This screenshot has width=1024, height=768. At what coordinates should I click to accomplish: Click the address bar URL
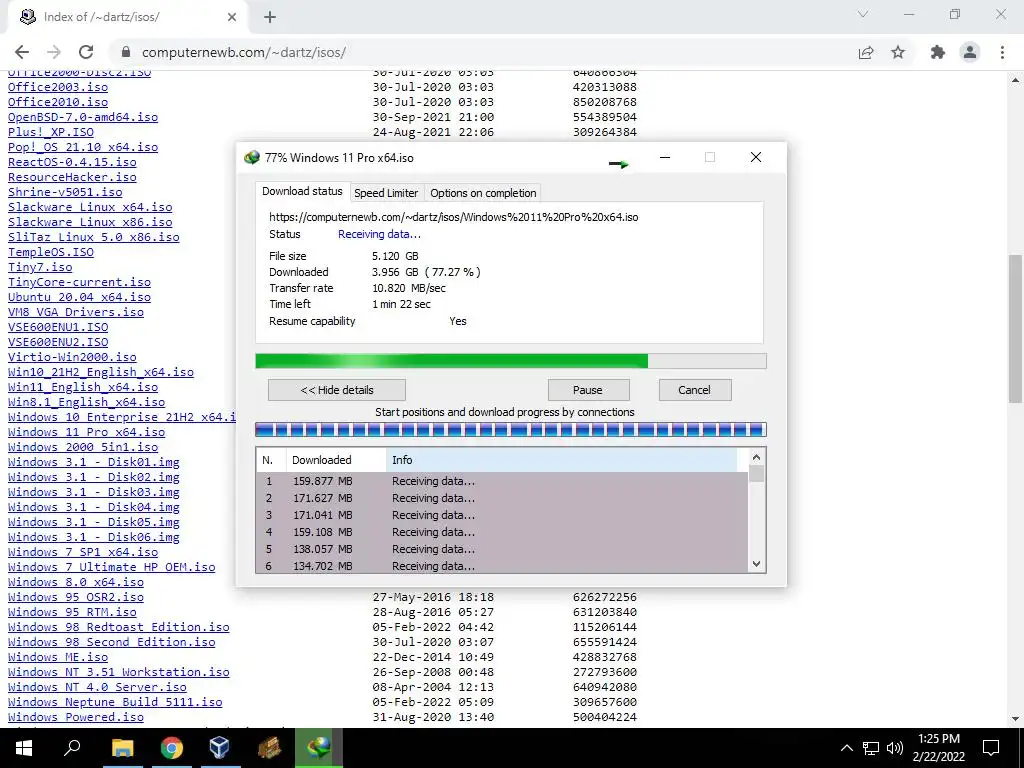pos(244,52)
